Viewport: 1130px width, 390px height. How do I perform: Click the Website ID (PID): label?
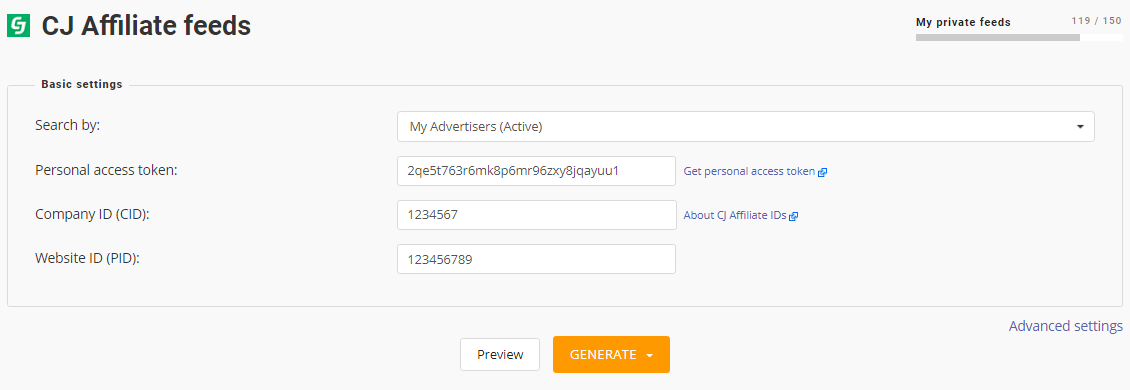(x=87, y=258)
